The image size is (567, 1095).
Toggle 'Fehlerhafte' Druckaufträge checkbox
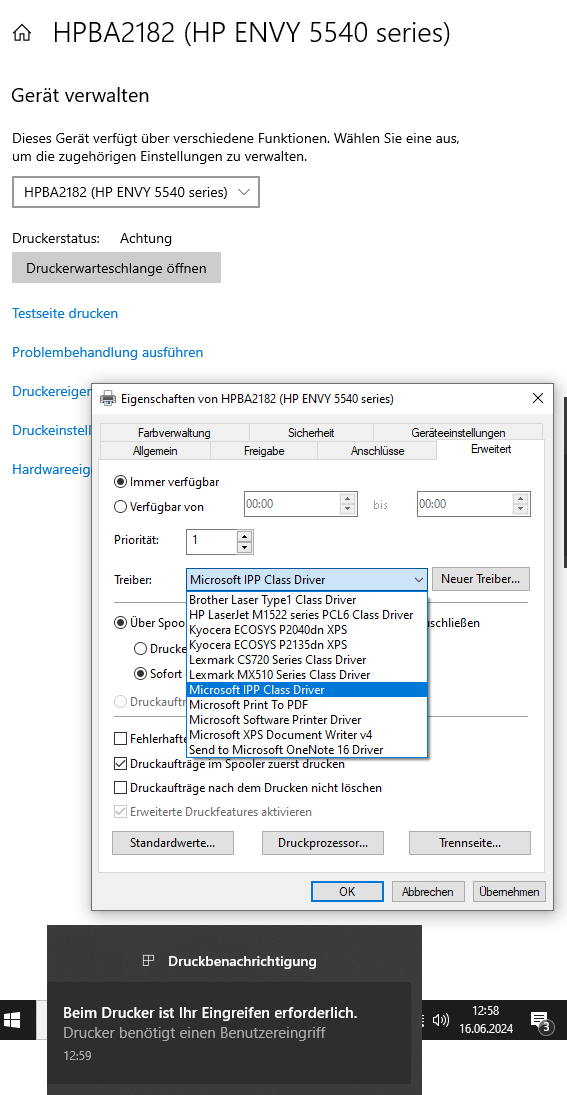pyautogui.click(x=120, y=738)
